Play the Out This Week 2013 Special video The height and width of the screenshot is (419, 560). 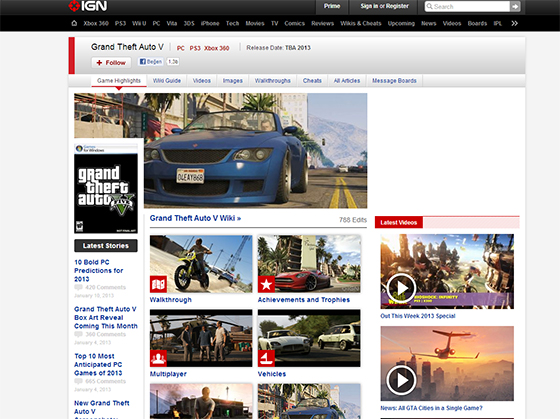click(x=401, y=288)
